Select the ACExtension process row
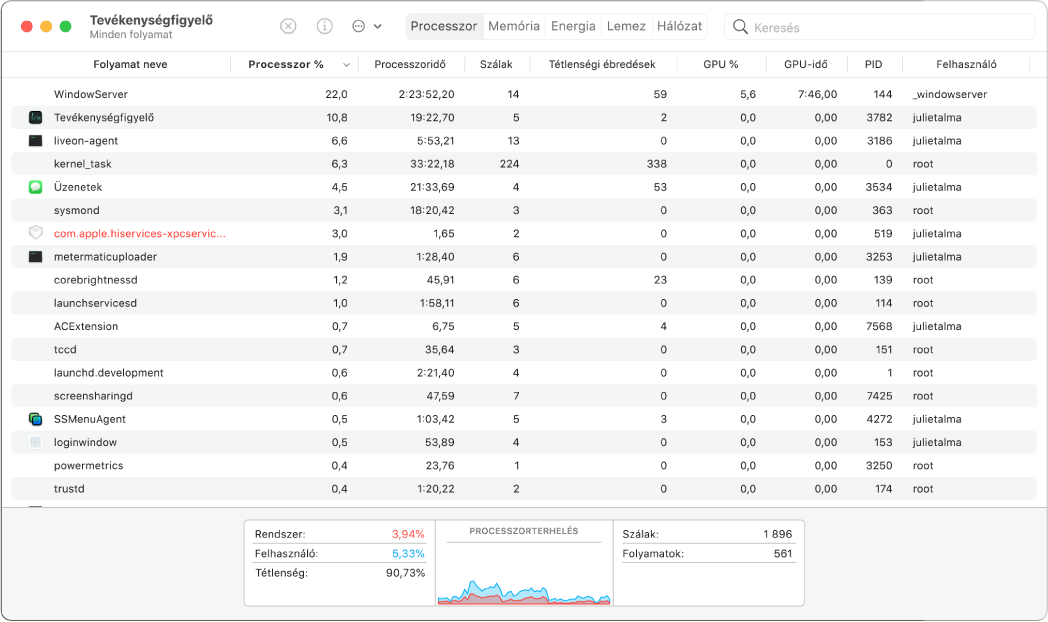This screenshot has width=1048, height=622. coord(524,326)
